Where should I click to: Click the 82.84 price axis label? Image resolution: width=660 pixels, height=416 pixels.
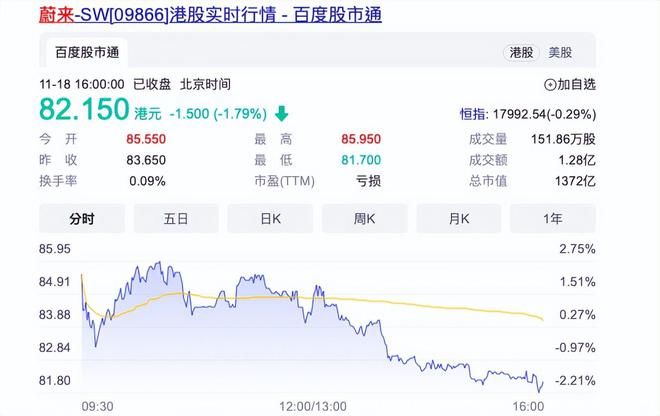tap(55, 348)
